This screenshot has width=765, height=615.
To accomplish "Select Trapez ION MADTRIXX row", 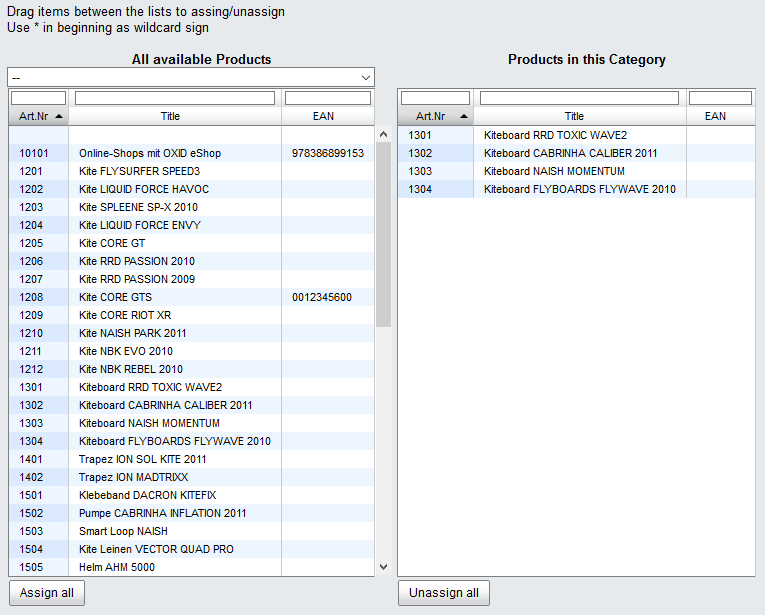I will click(191, 478).
